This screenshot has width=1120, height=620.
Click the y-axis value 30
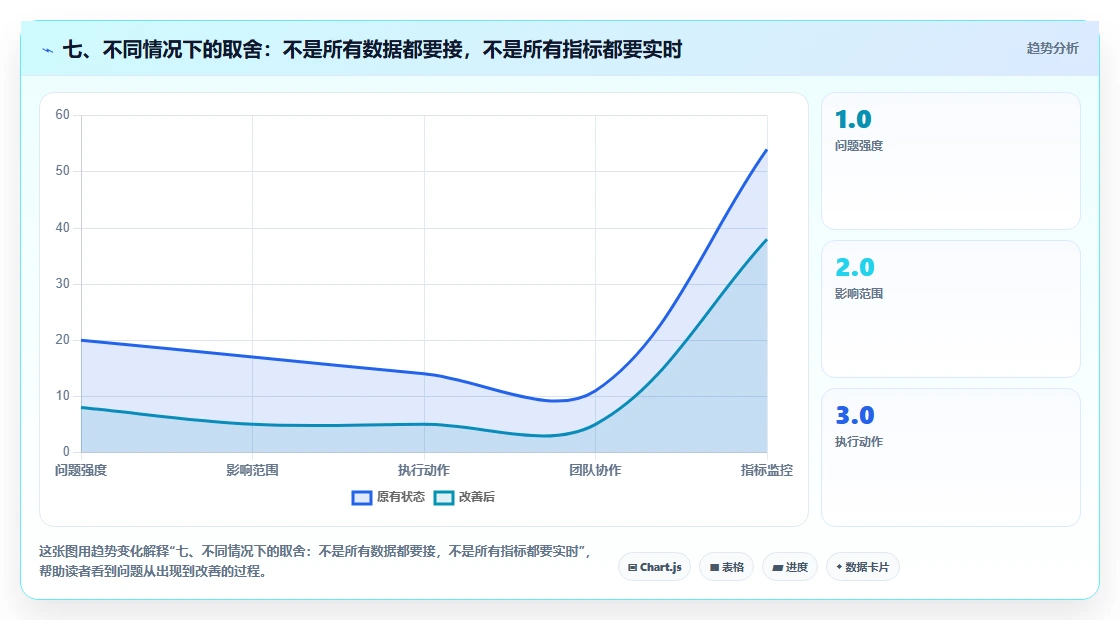point(63,284)
